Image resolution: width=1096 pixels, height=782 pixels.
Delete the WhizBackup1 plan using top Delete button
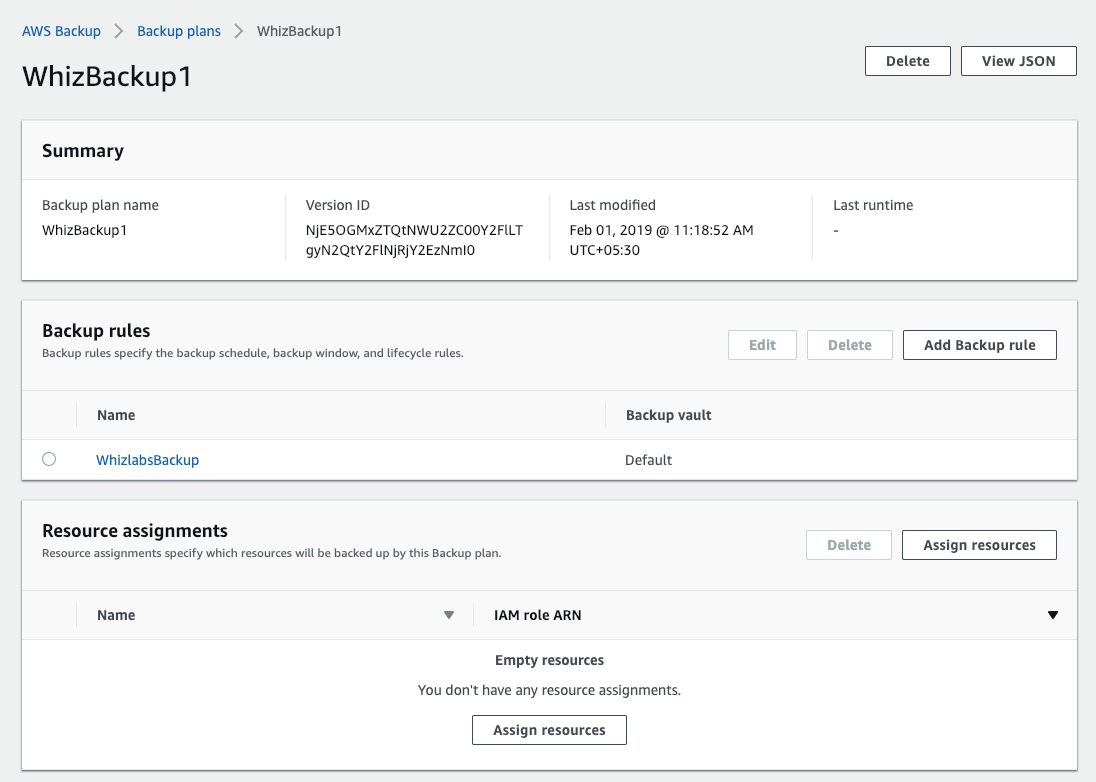907,61
